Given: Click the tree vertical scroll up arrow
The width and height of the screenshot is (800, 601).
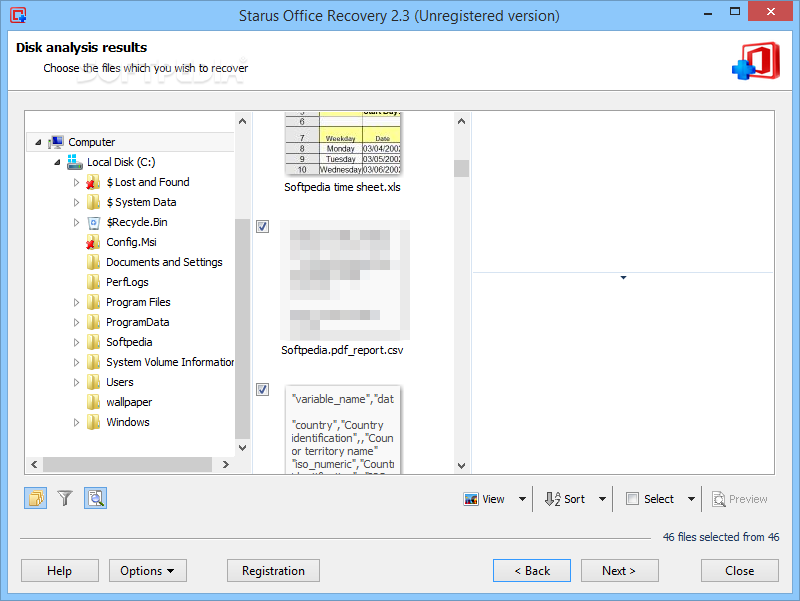Looking at the screenshot, I should point(242,121).
